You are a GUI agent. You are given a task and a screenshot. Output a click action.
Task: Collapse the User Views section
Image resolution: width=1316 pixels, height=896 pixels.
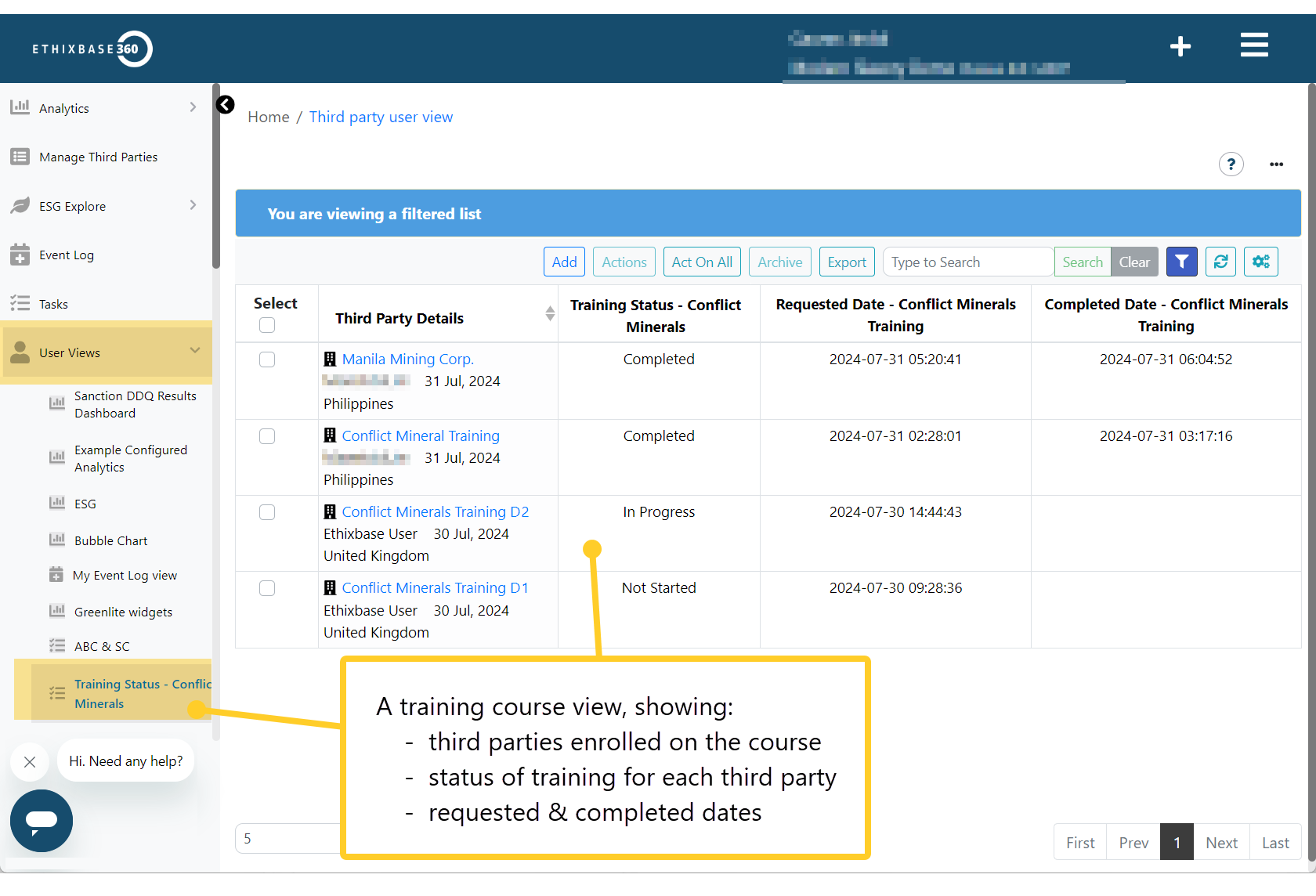(195, 352)
